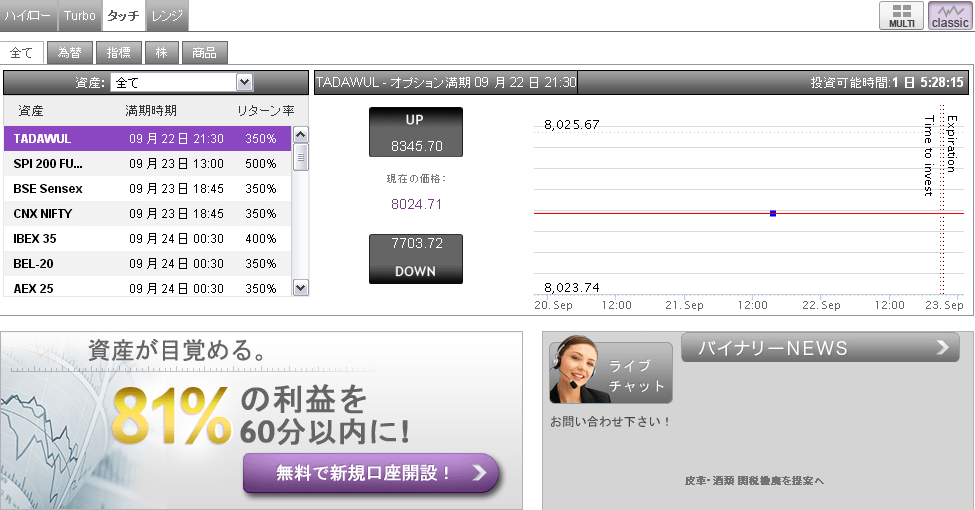Open the レンジ tab

coord(167,16)
